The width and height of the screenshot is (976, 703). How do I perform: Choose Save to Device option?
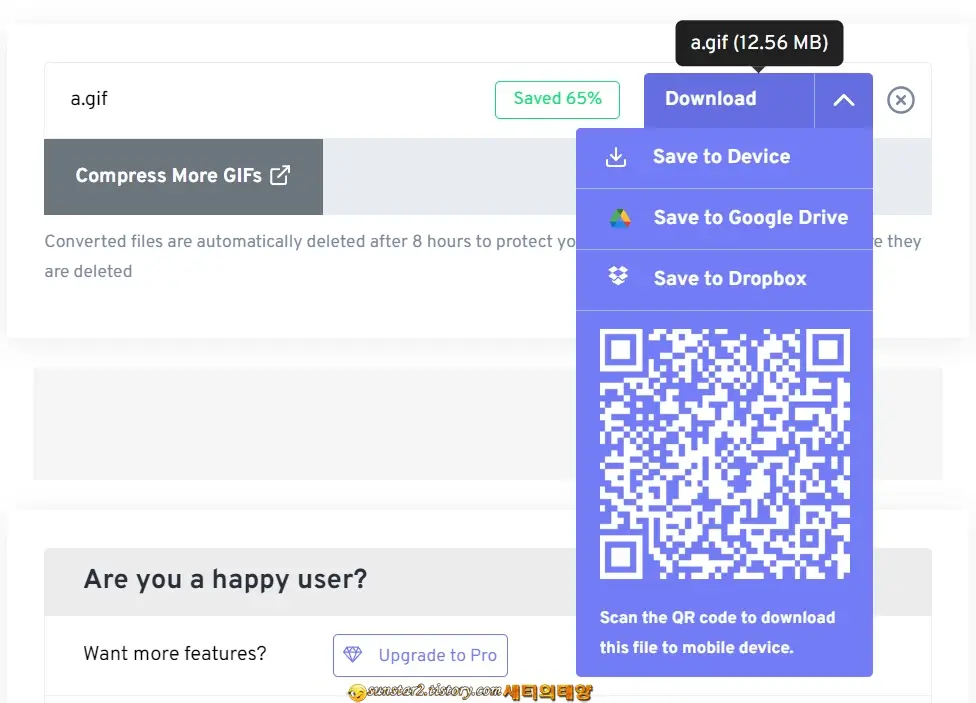coord(725,158)
